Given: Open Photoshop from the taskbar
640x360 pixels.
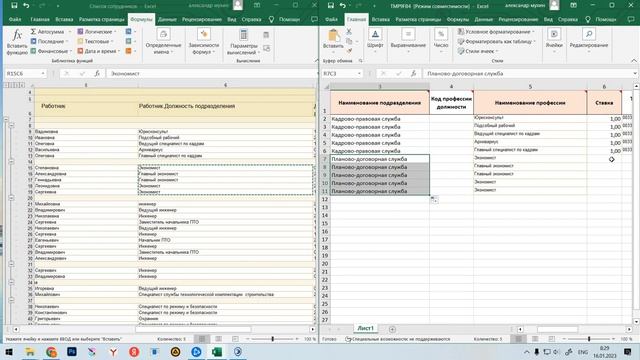Looking at the screenshot, I should click(x=72, y=351).
